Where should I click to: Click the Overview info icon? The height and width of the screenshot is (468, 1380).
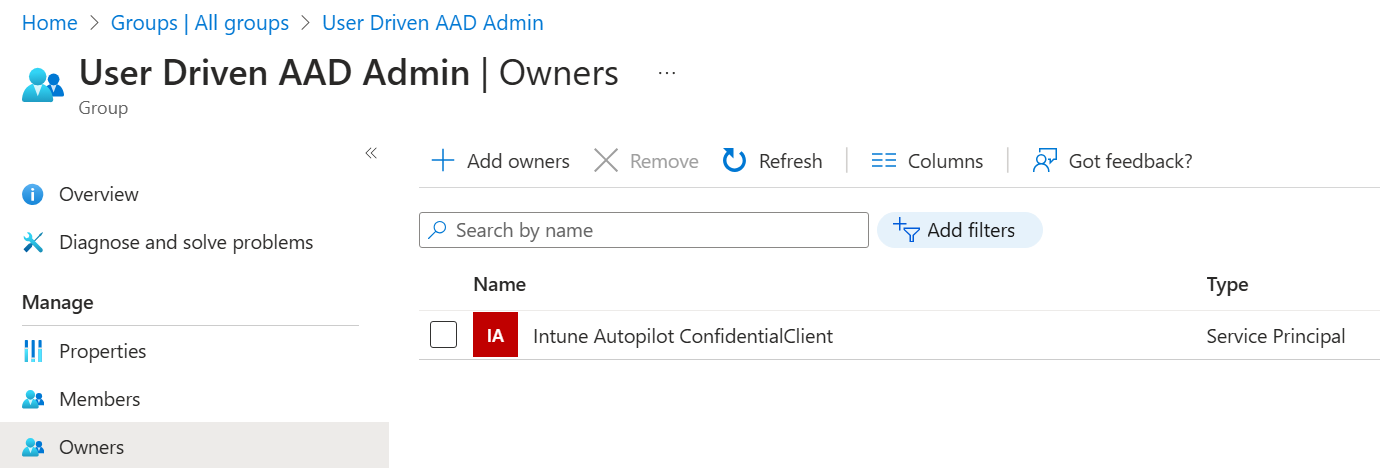click(x=33, y=194)
